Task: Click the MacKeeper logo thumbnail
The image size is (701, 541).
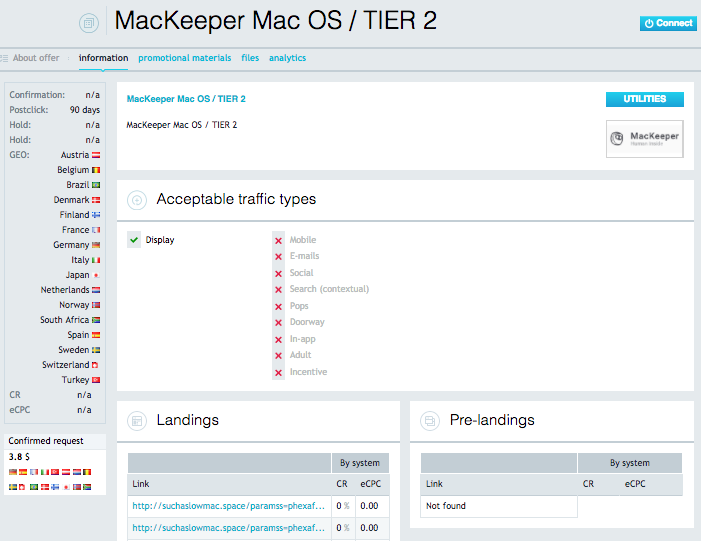Action: pyautogui.click(x=645, y=139)
